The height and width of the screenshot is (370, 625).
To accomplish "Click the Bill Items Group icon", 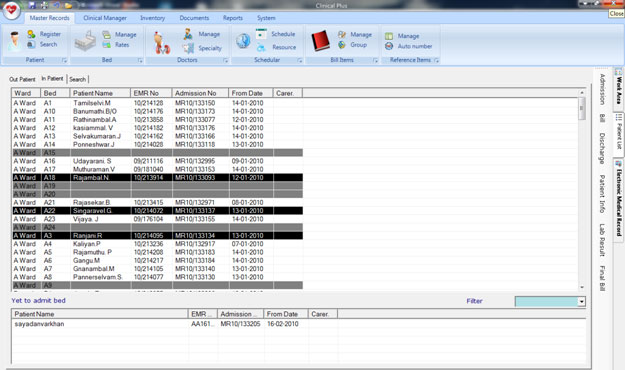I will tap(342, 45).
